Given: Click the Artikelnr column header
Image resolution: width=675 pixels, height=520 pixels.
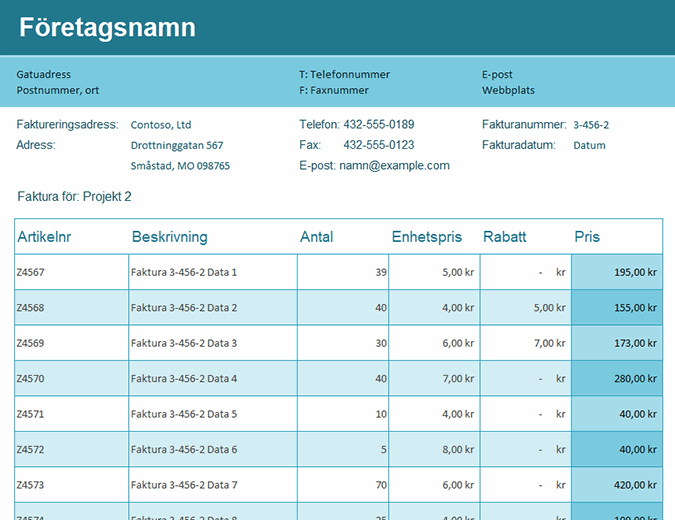Looking at the screenshot, I should pyautogui.click(x=43, y=237).
